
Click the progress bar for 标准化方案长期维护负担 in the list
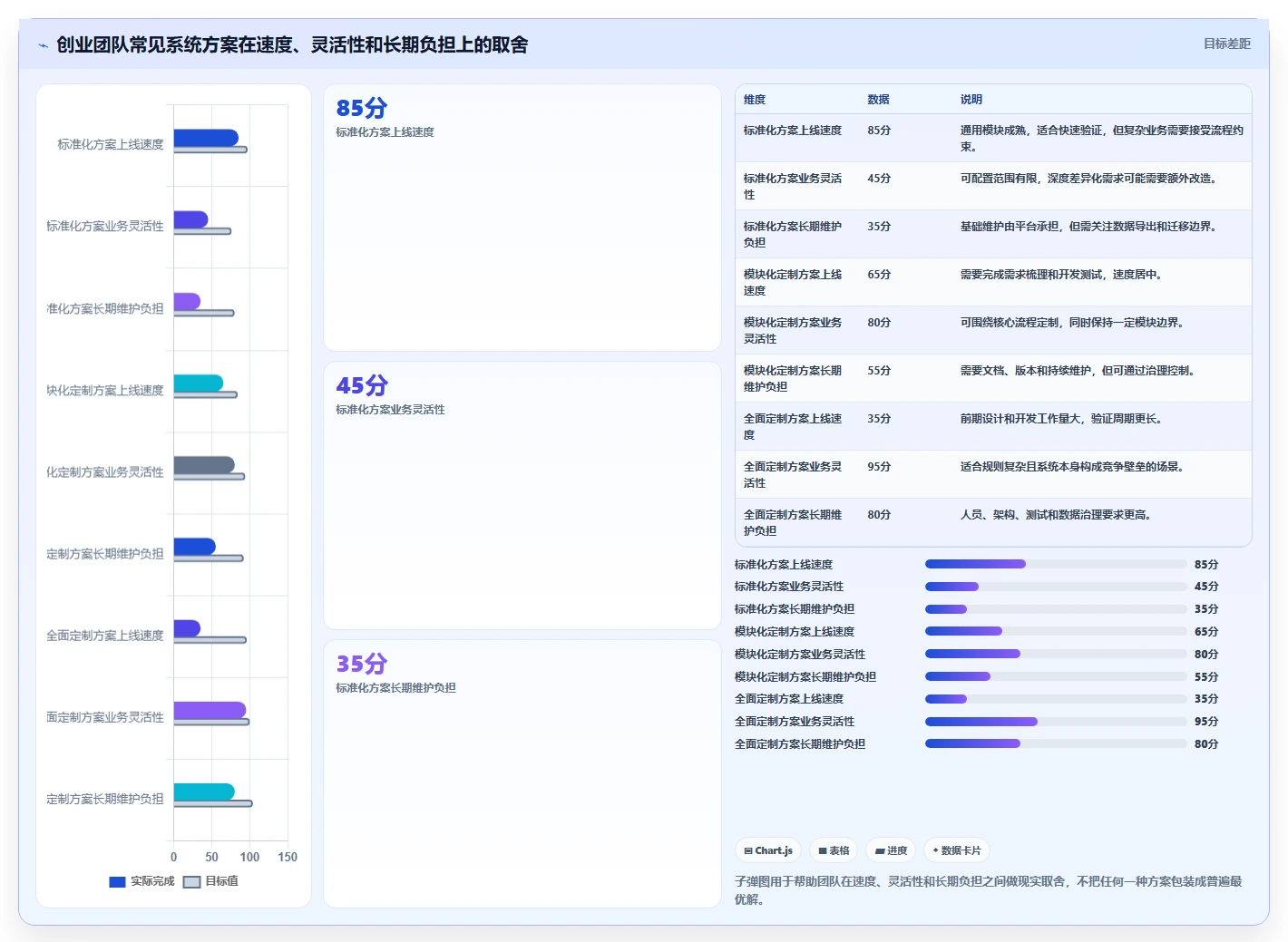pyautogui.click(x=1056, y=609)
